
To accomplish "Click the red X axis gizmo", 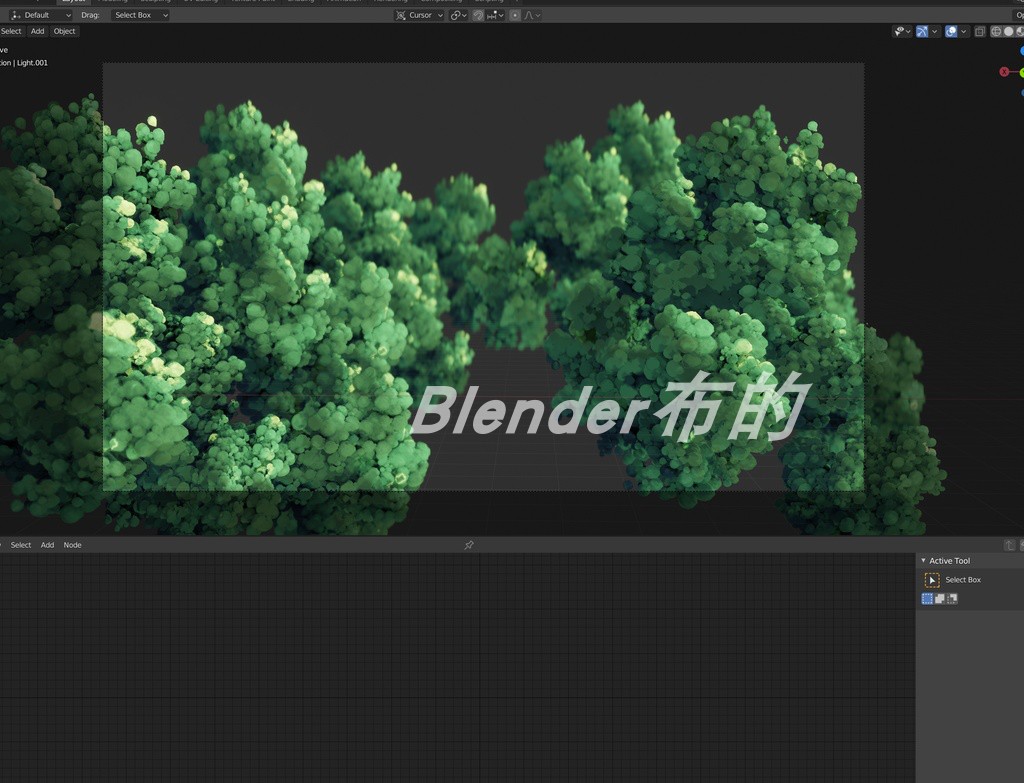I will click(x=1004, y=72).
